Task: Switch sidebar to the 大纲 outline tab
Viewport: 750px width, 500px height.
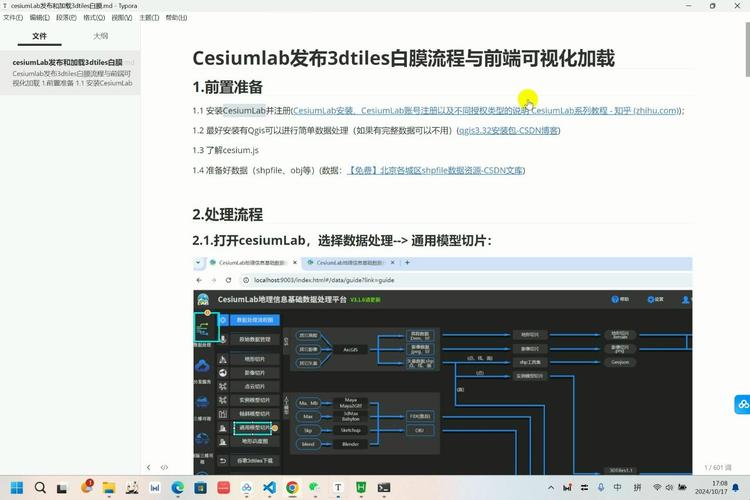Action: pos(100,36)
